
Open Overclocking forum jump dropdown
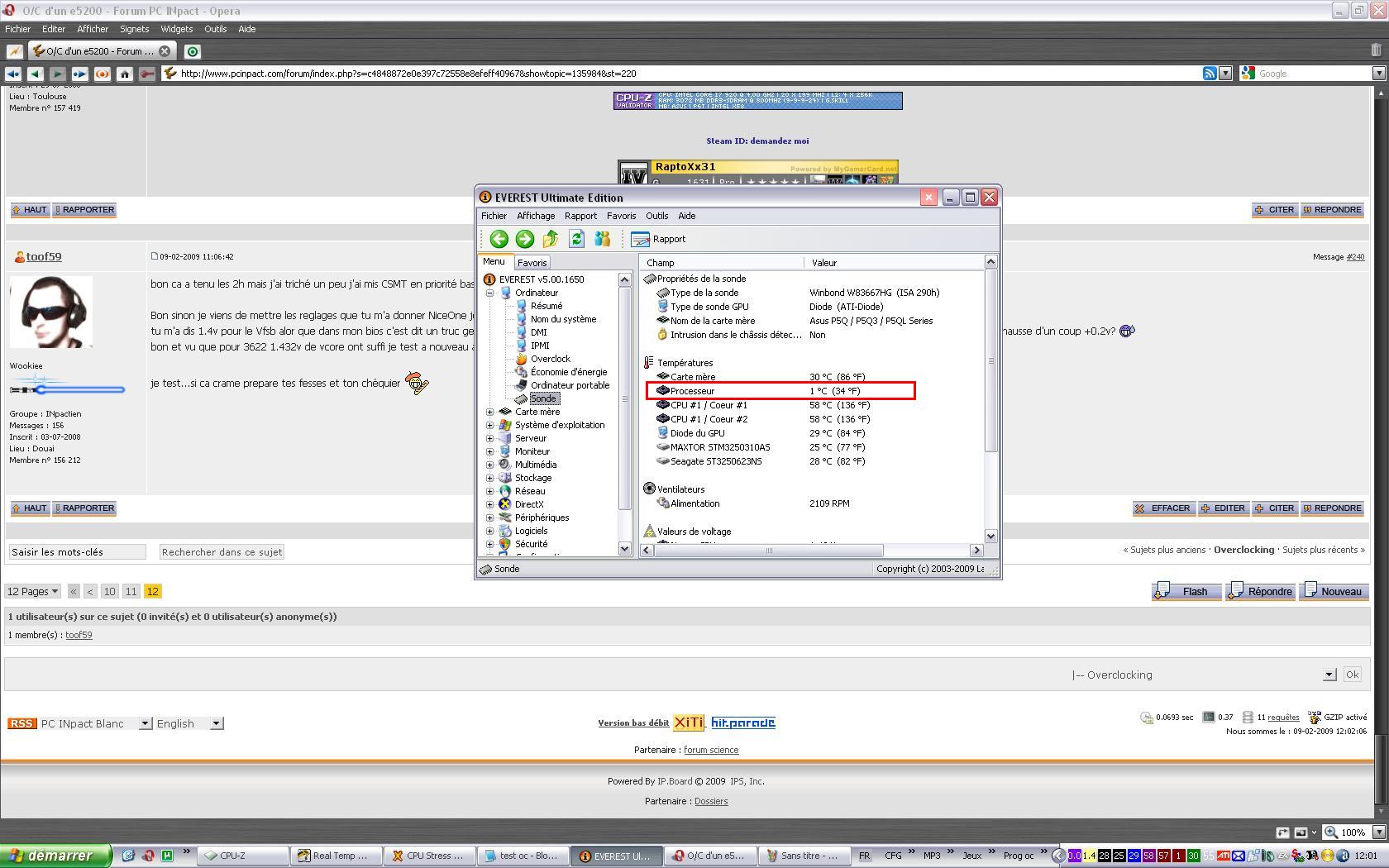point(1203,675)
